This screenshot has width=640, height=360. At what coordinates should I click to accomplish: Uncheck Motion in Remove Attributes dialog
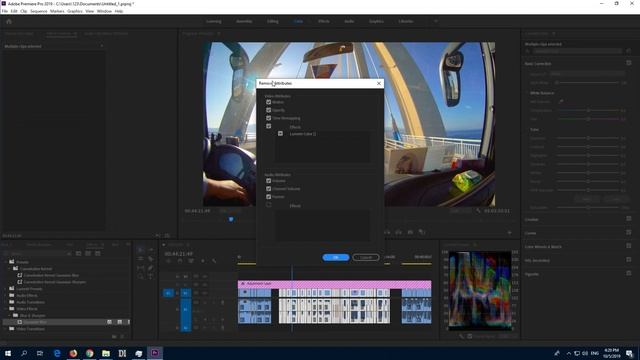pyautogui.click(x=269, y=102)
